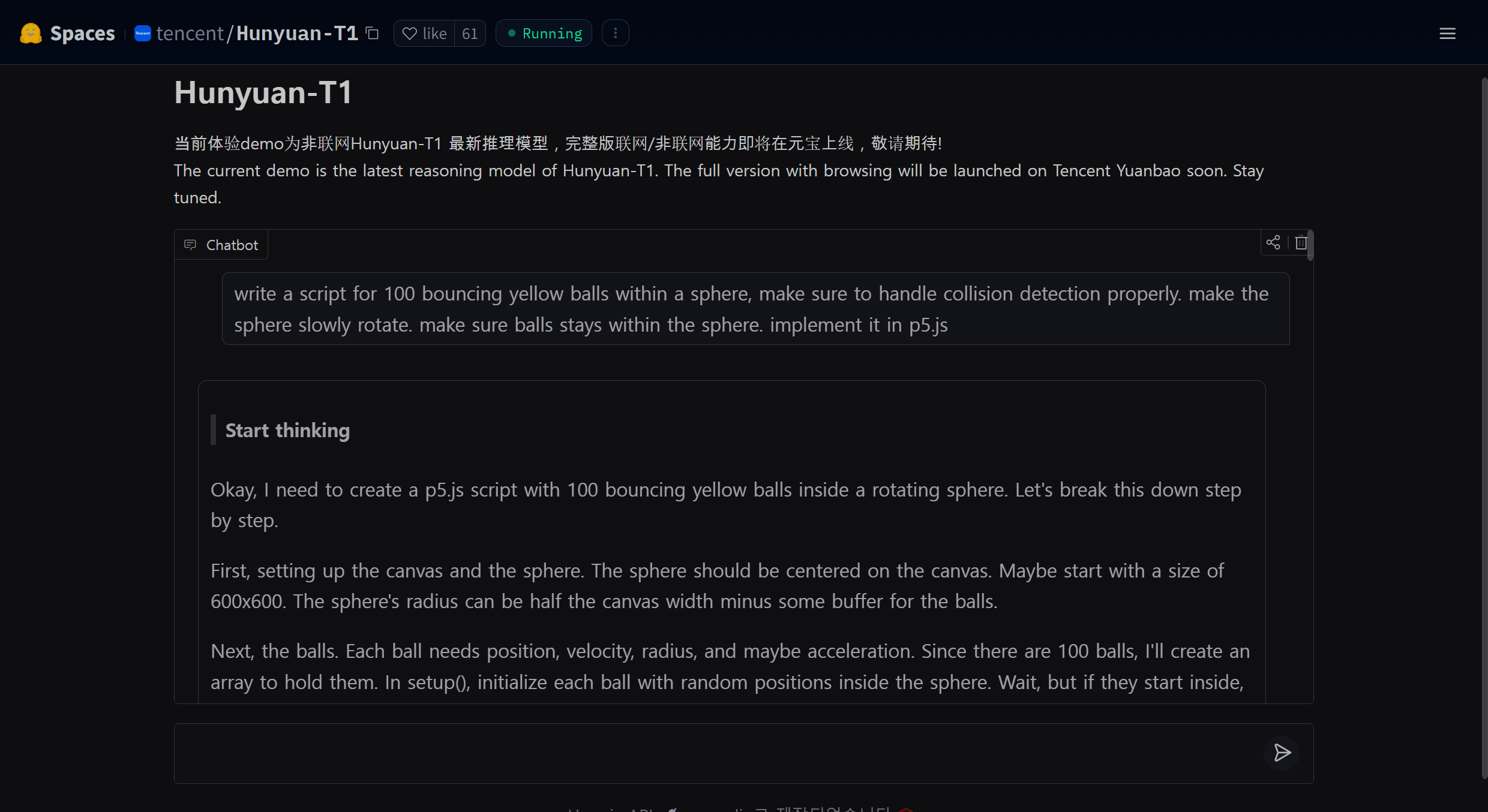Click the Tencent avatar icon
Image resolution: width=1488 pixels, height=812 pixels.
pyautogui.click(x=142, y=33)
